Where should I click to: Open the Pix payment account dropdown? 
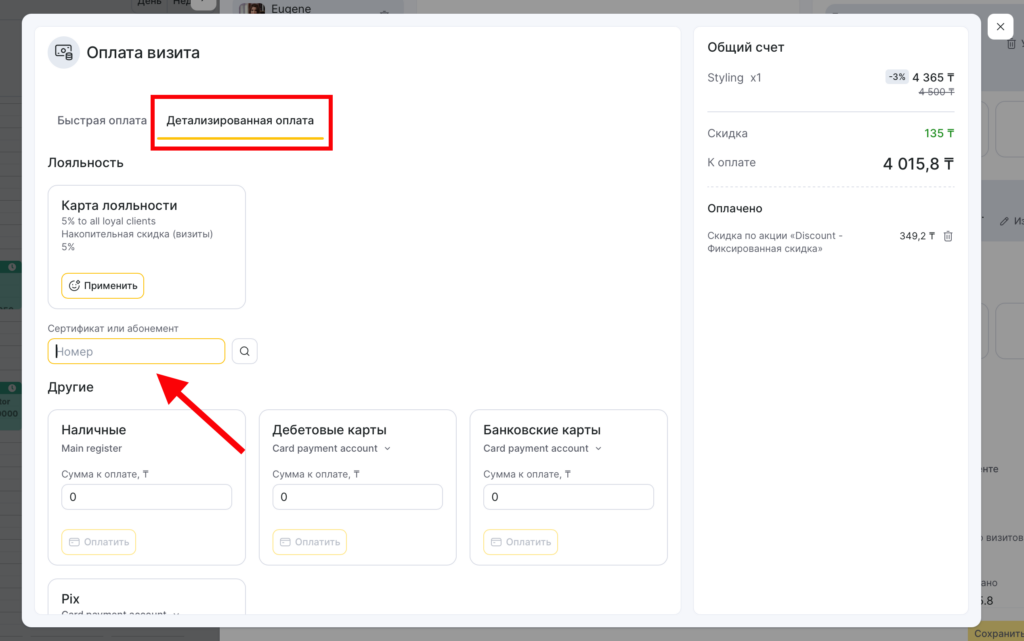click(x=120, y=613)
